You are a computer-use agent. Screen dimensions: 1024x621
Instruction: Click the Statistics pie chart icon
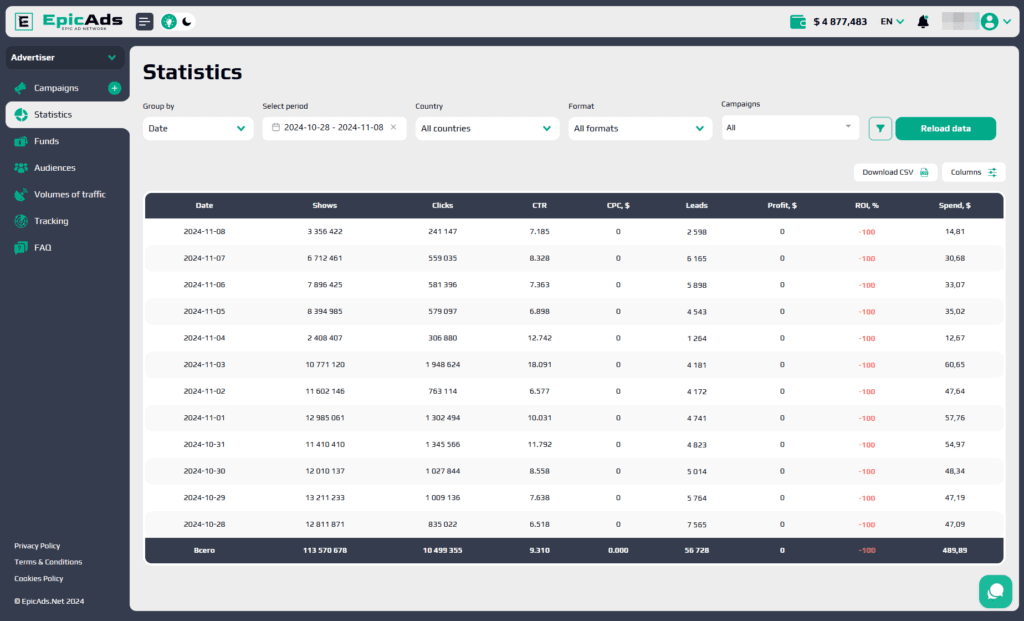click(21, 115)
